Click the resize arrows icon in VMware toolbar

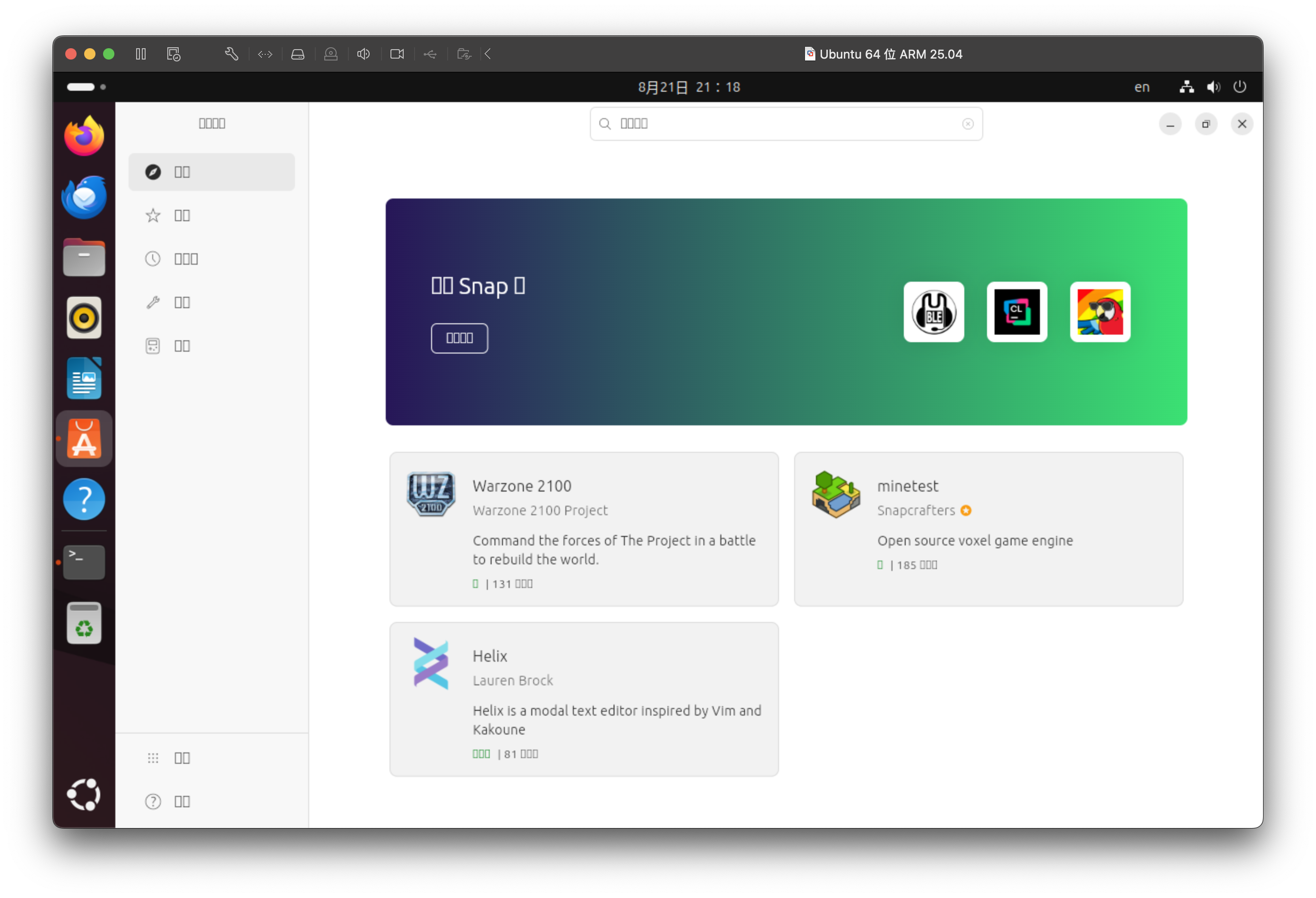(x=265, y=54)
